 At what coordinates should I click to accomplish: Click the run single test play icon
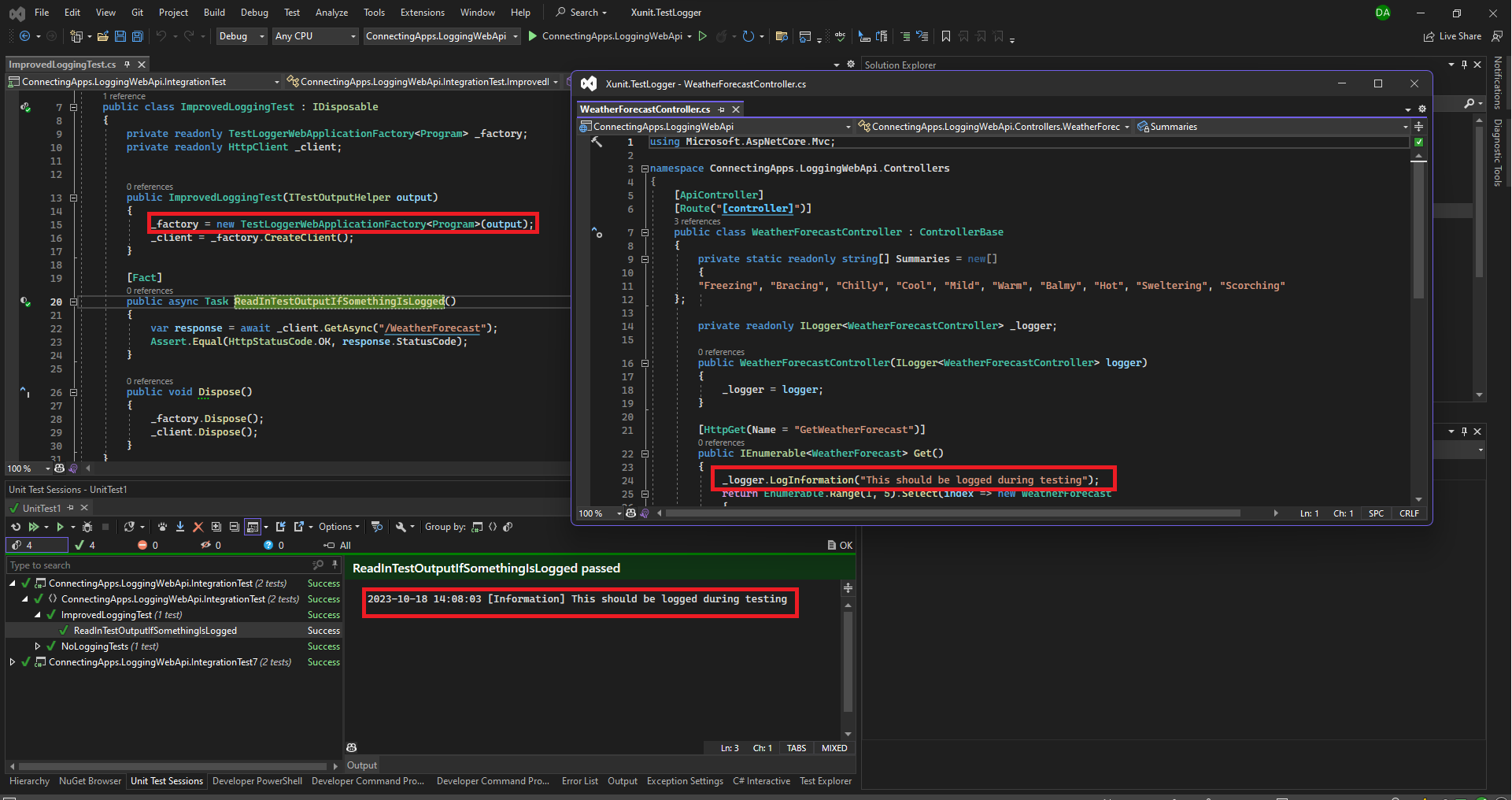tap(60, 527)
